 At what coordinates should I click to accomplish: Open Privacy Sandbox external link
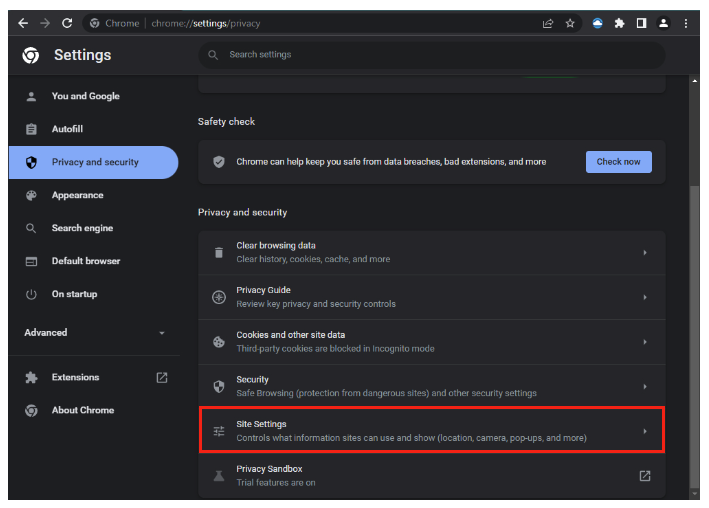coord(645,475)
